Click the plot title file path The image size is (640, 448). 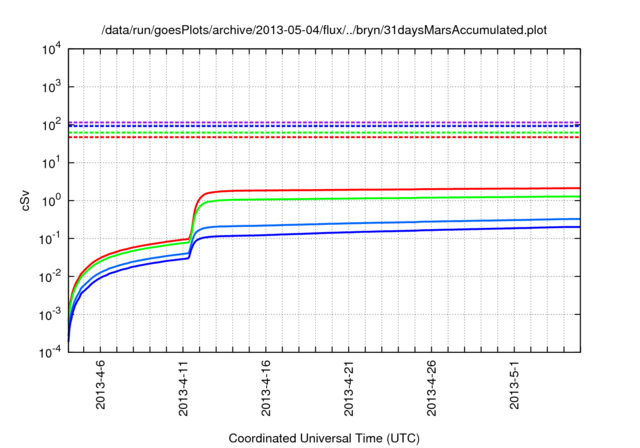(324, 30)
